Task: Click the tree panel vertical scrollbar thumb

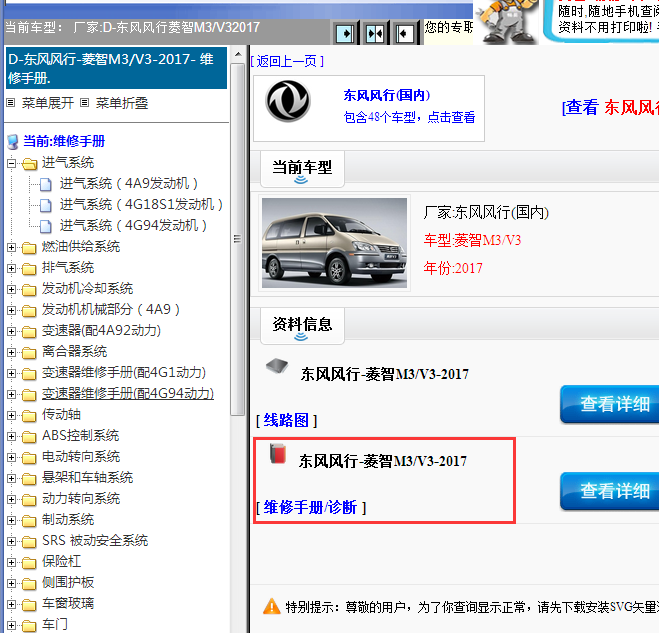Action: tap(238, 240)
